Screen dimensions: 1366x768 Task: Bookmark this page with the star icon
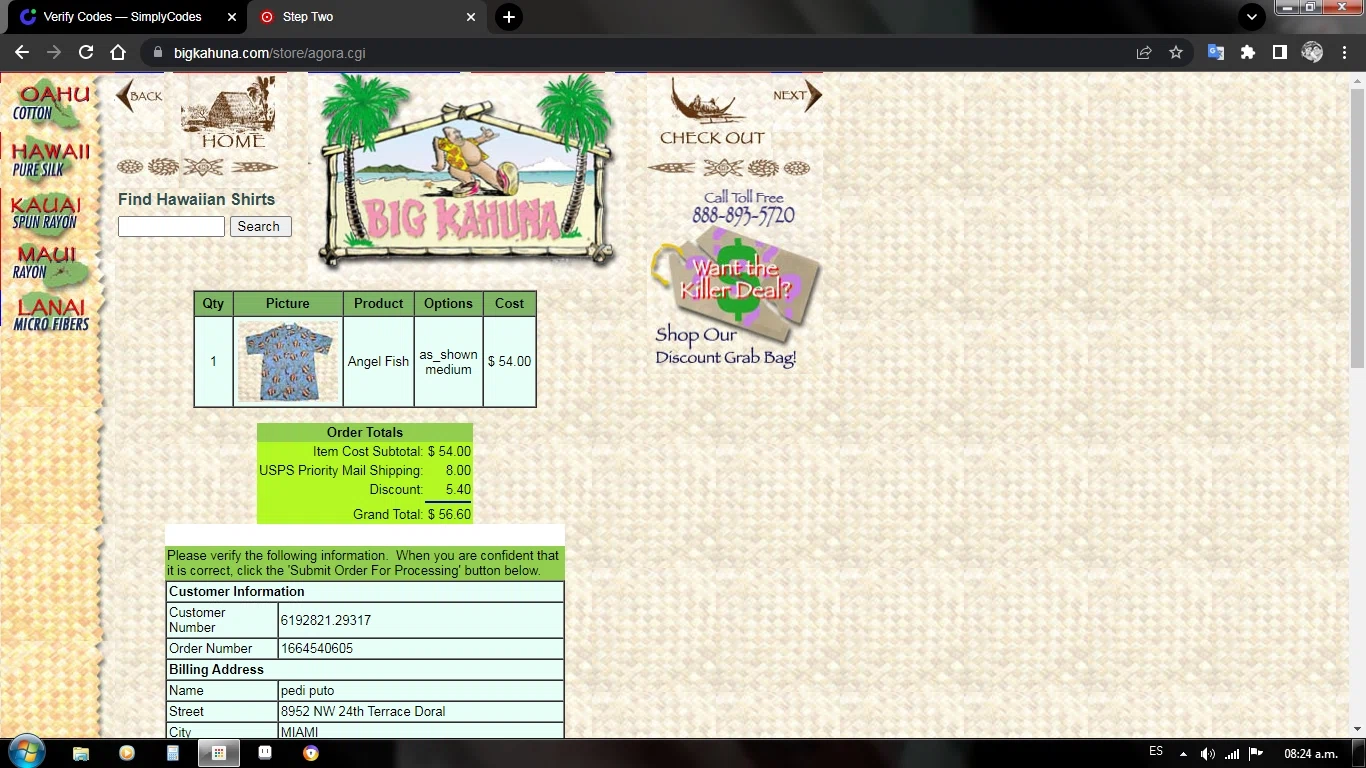[1176, 52]
